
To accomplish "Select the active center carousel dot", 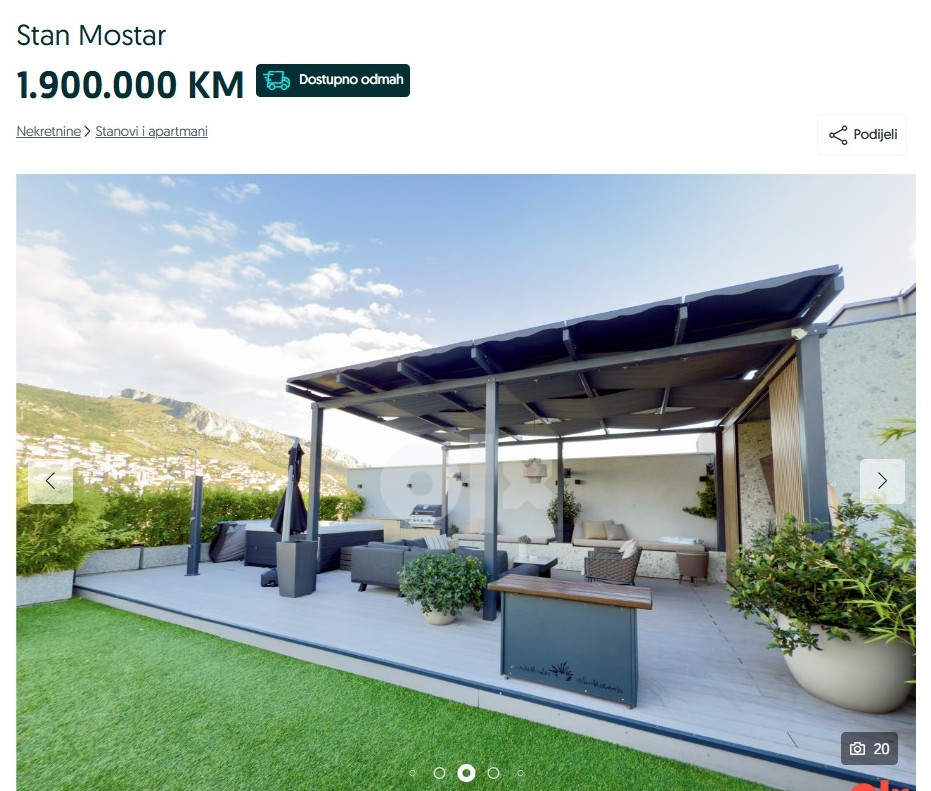I will pos(466,773).
